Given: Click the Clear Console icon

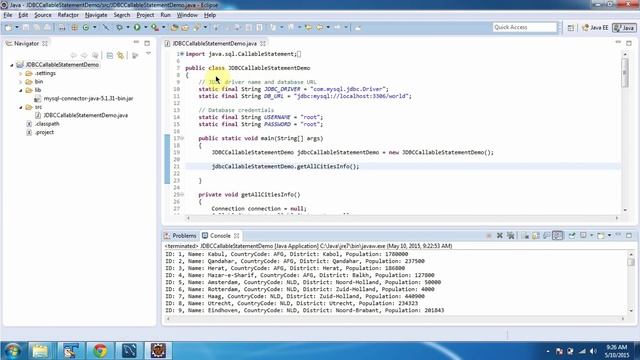Looking at the screenshot, I should 525,236.
